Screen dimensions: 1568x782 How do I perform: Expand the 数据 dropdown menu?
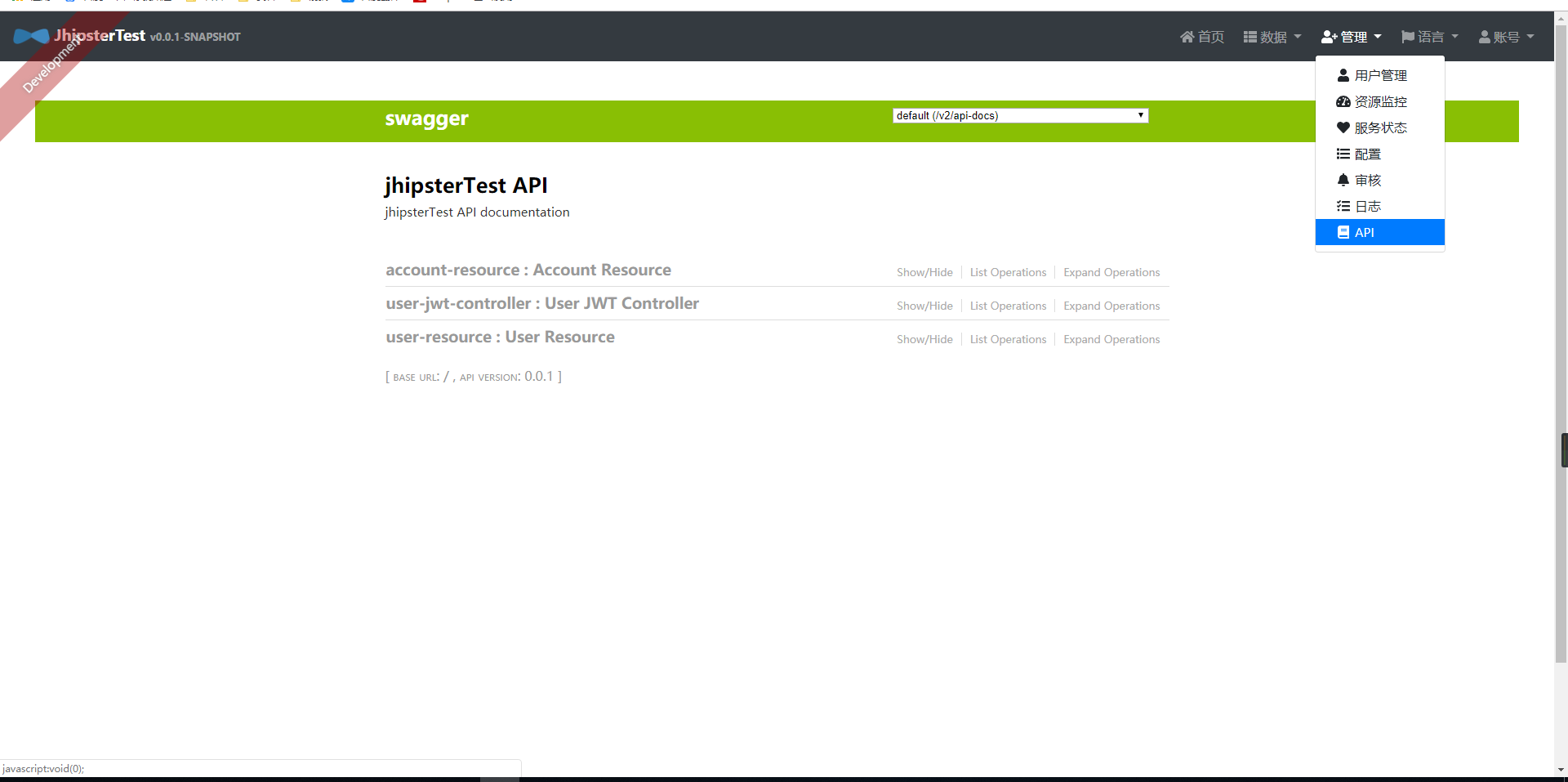1272,37
